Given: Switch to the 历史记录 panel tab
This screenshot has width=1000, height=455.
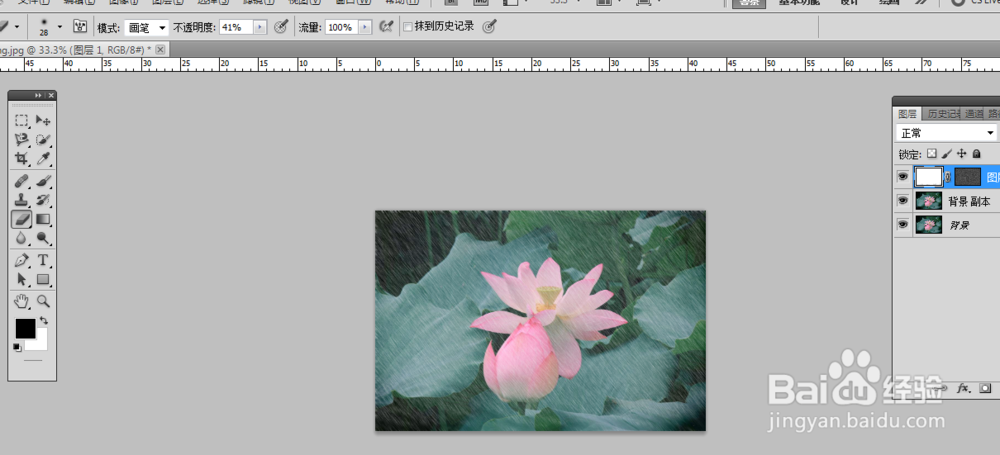Looking at the screenshot, I should (x=943, y=114).
